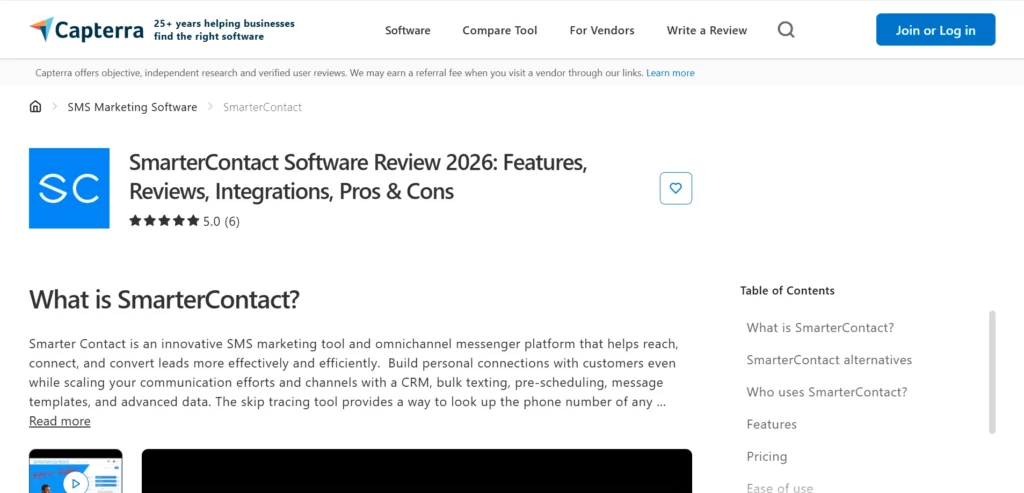Play the SmarterContact video thumbnail
1024x493 pixels.
(76, 471)
